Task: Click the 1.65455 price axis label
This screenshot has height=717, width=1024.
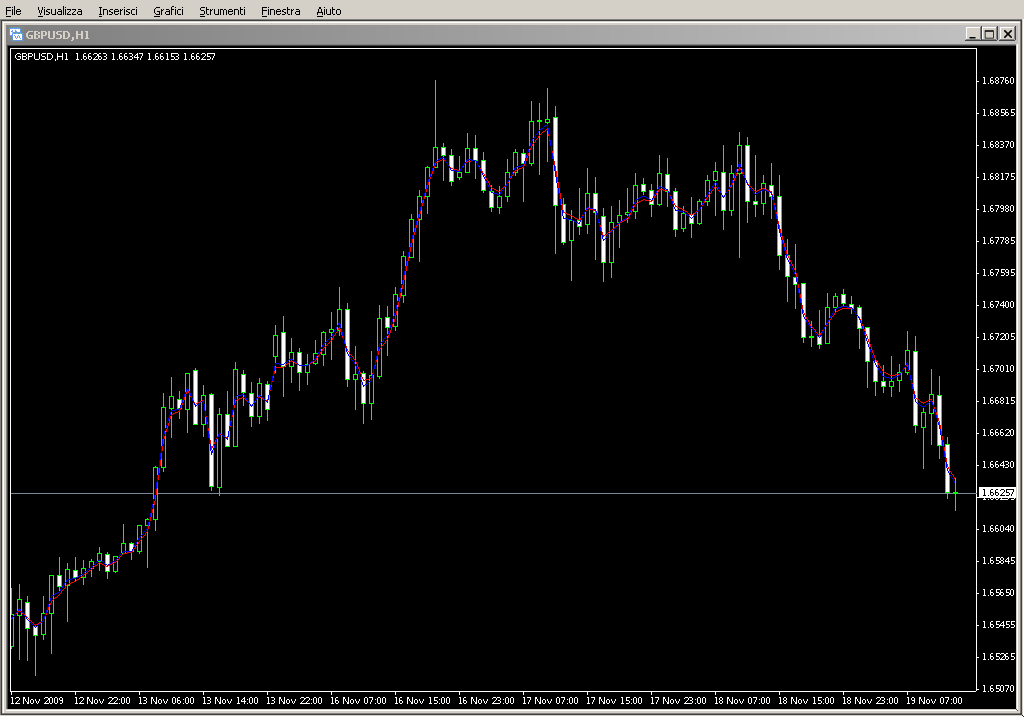Action: 999,625
